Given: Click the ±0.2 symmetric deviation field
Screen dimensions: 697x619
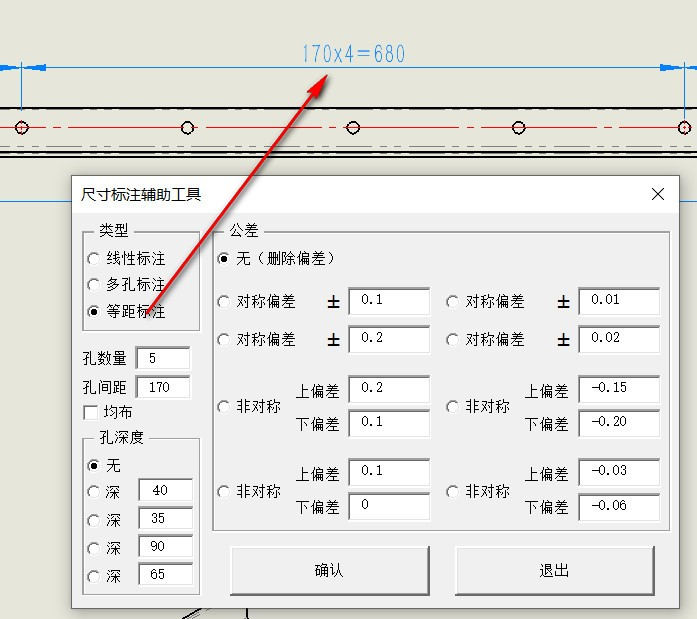Looking at the screenshot, I should 389,339.
